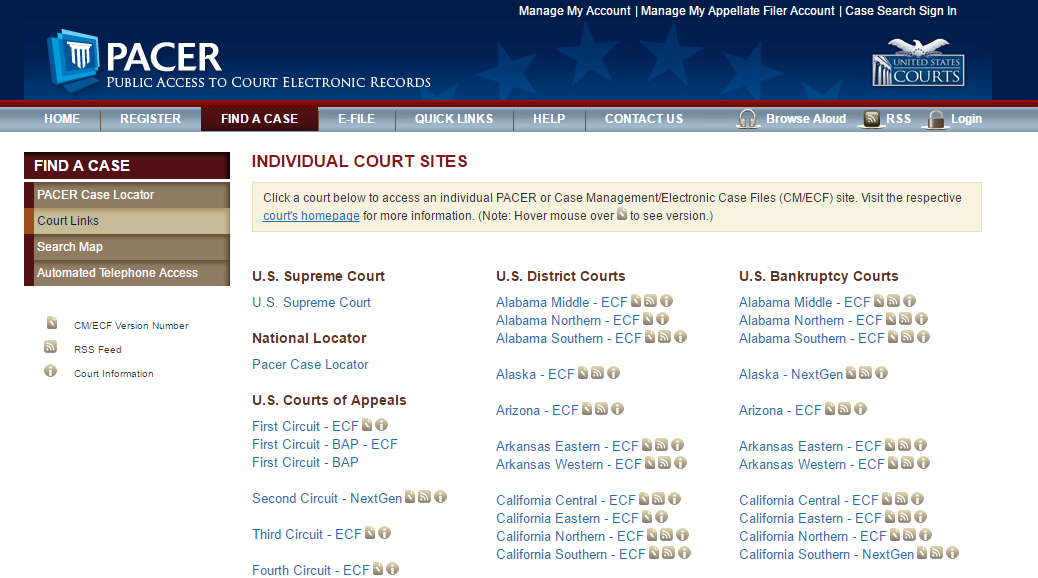Click RSS Feed legend icon
Screen dimensions: 1038x578
50,347
